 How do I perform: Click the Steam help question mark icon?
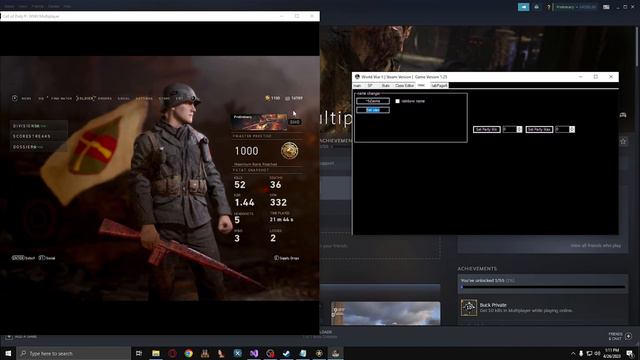(549, 7)
